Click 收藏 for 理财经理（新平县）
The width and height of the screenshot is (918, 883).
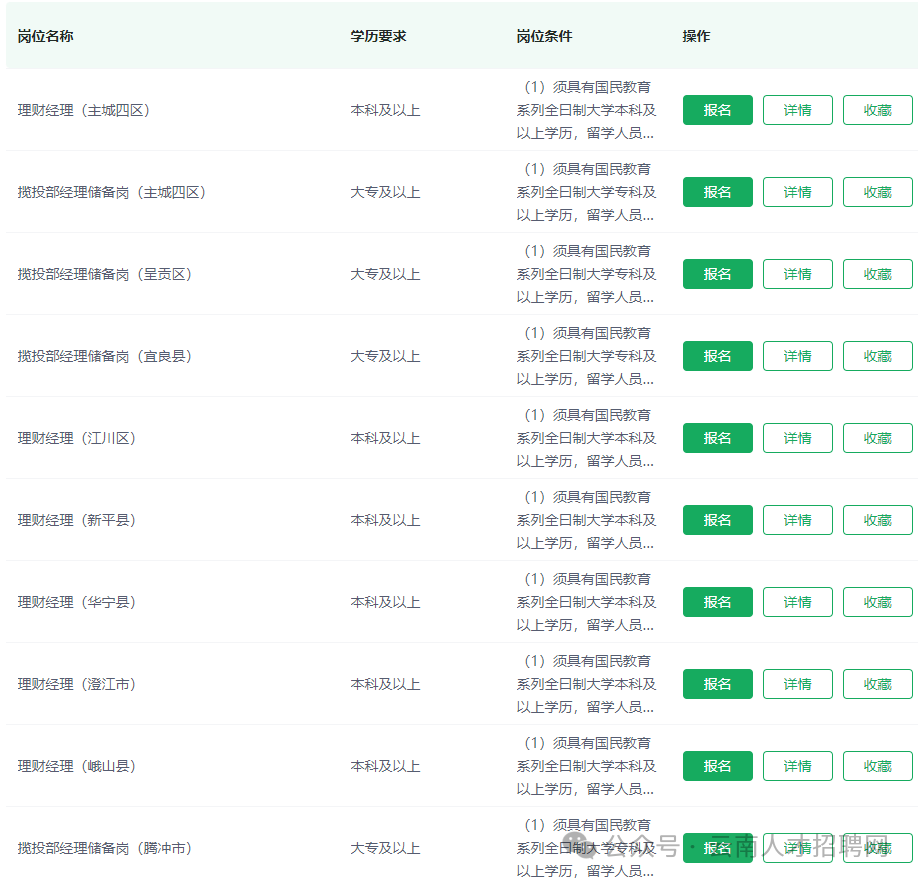878,520
